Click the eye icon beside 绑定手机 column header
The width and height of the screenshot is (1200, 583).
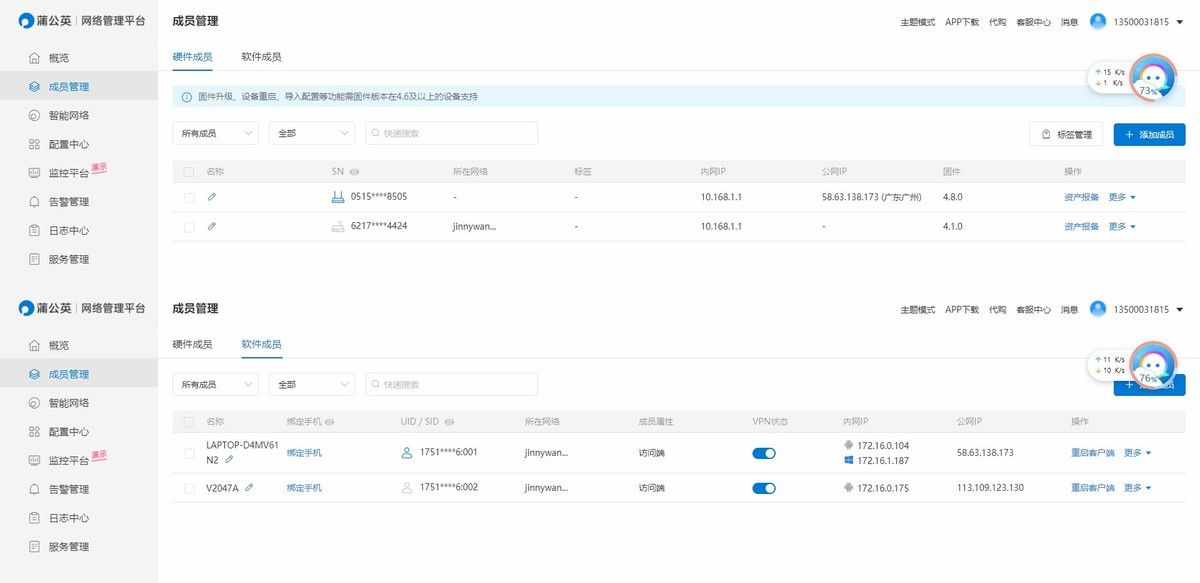(330, 422)
